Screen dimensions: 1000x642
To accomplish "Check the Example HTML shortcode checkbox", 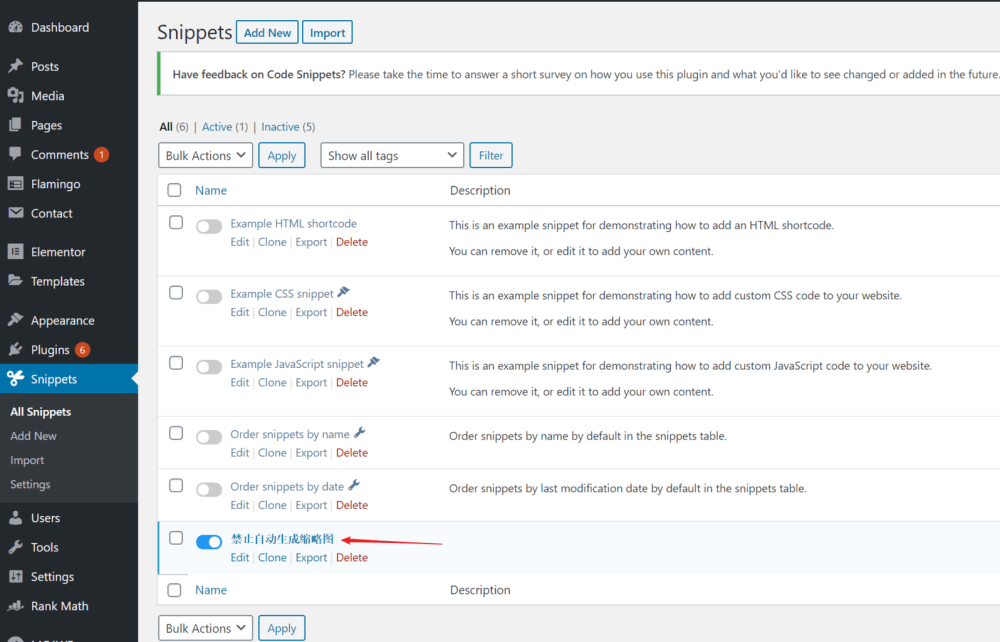I will [x=176, y=223].
